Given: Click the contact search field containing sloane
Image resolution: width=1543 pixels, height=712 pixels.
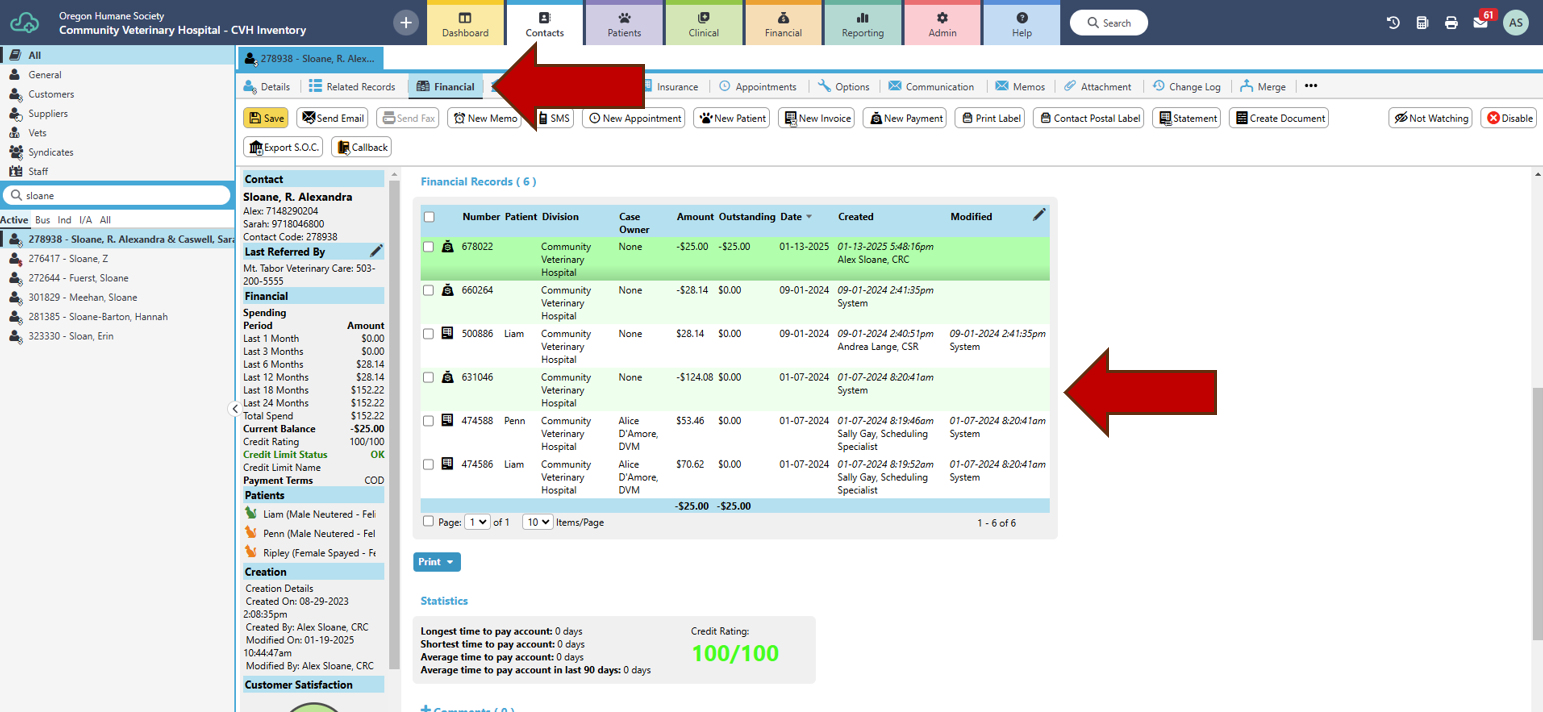Looking at the screenshot, I should pyautogui.click(x=116, y=195).
